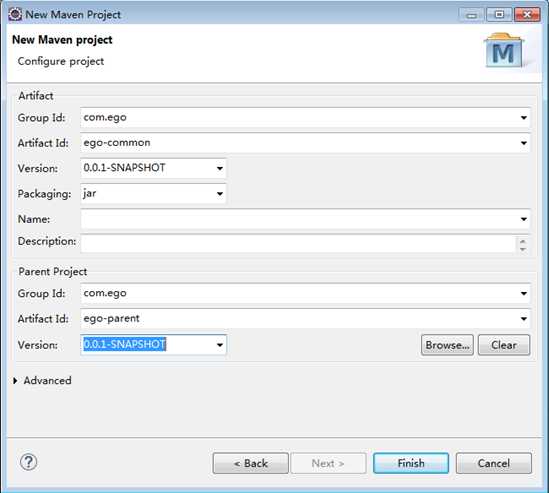Open the Artifact Version dropdown arrow

220,168
